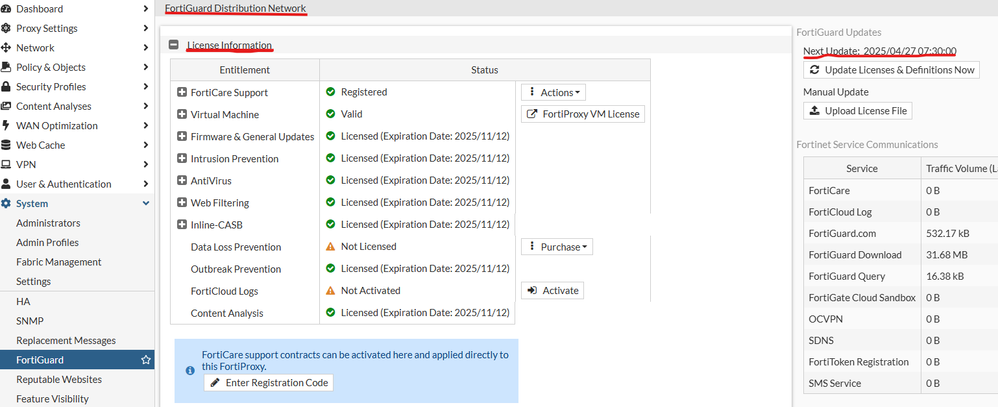
Task: Click the Web Cache icon in sidebar
Action: tap(7, 145)
